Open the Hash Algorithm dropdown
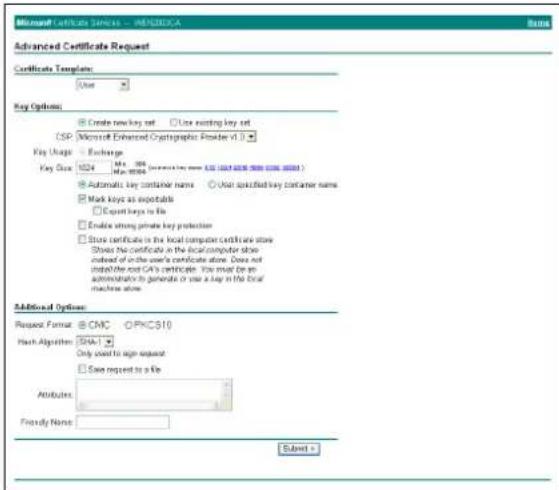 [x=95, y=342]
